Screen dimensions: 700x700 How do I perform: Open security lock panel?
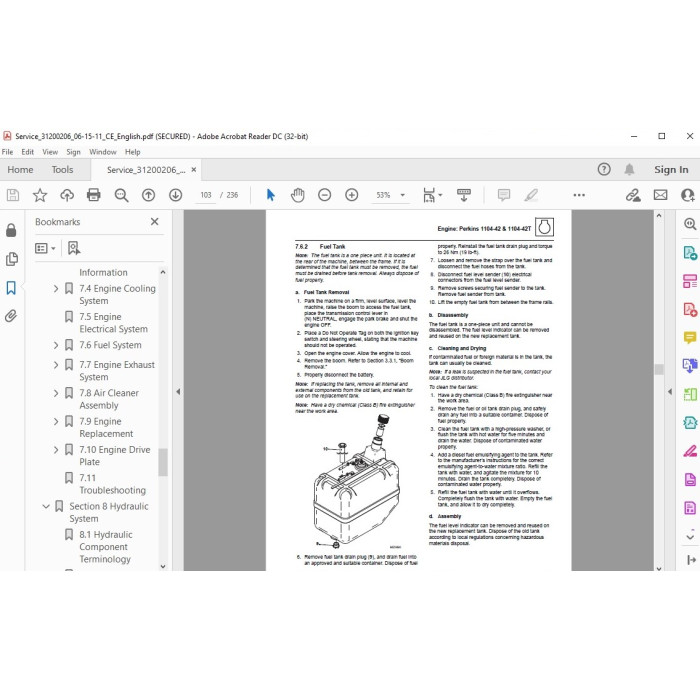click(11, 230)
